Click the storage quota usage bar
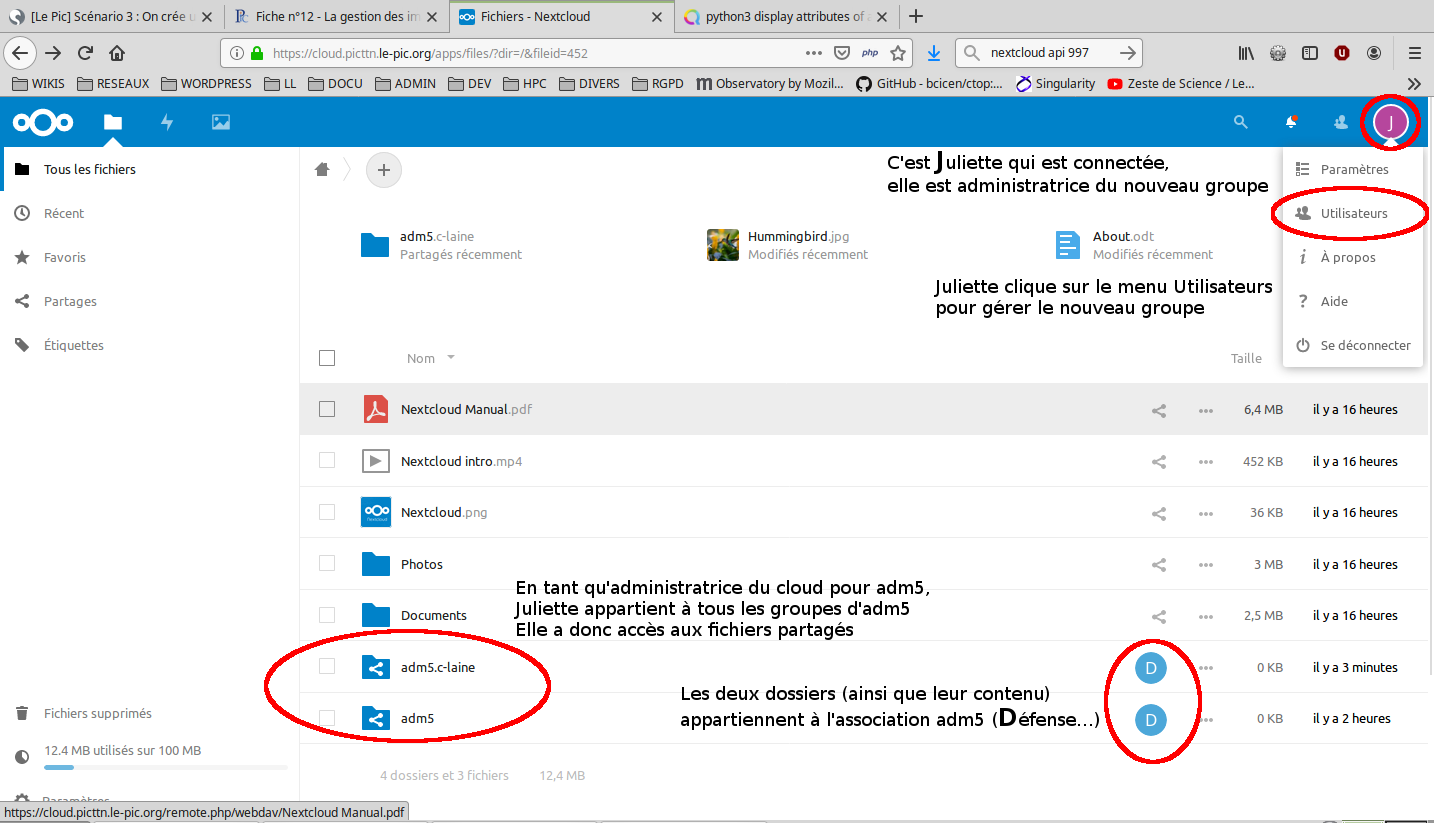 [165, 767]
